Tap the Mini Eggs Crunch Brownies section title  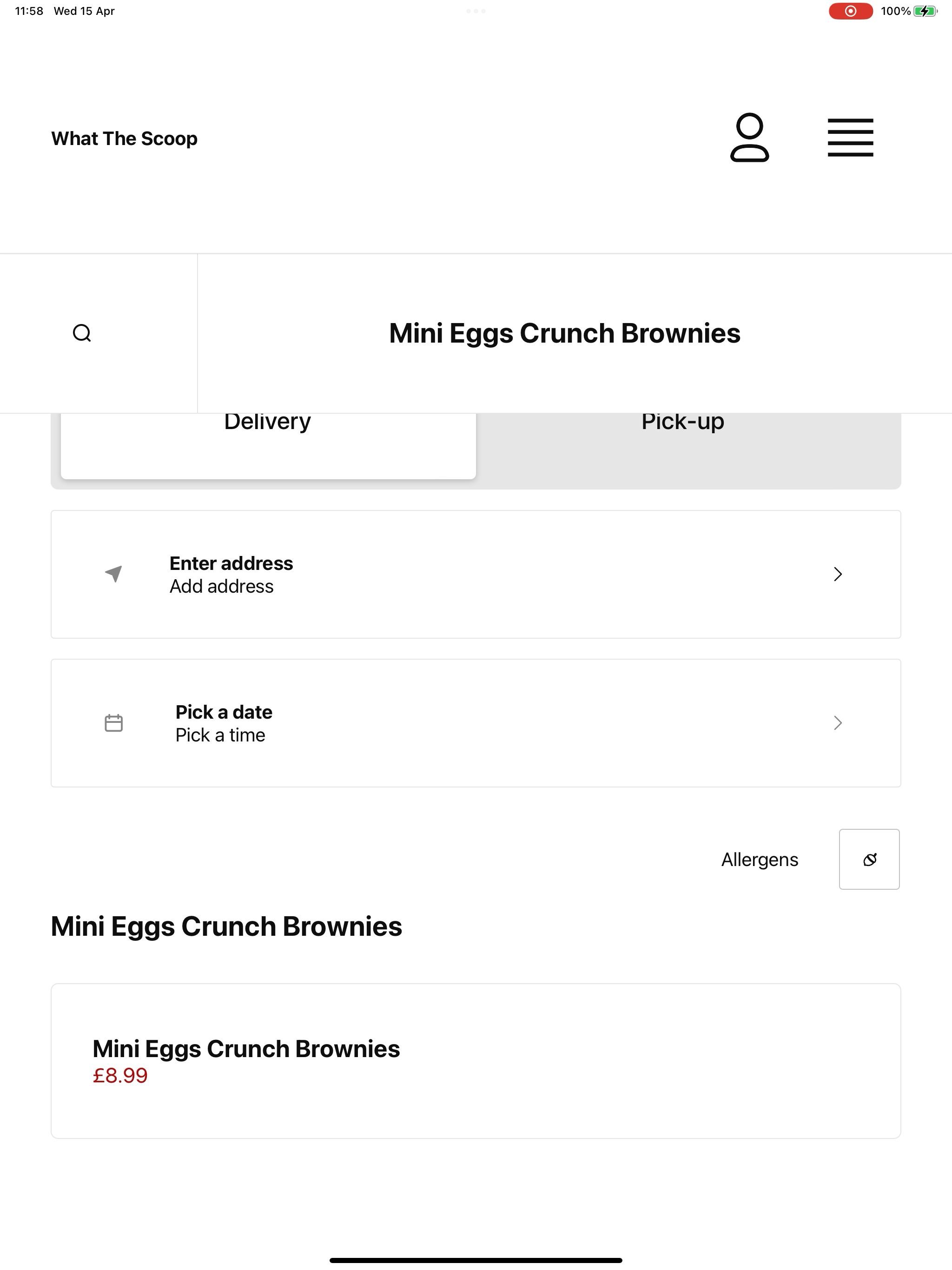226,926
